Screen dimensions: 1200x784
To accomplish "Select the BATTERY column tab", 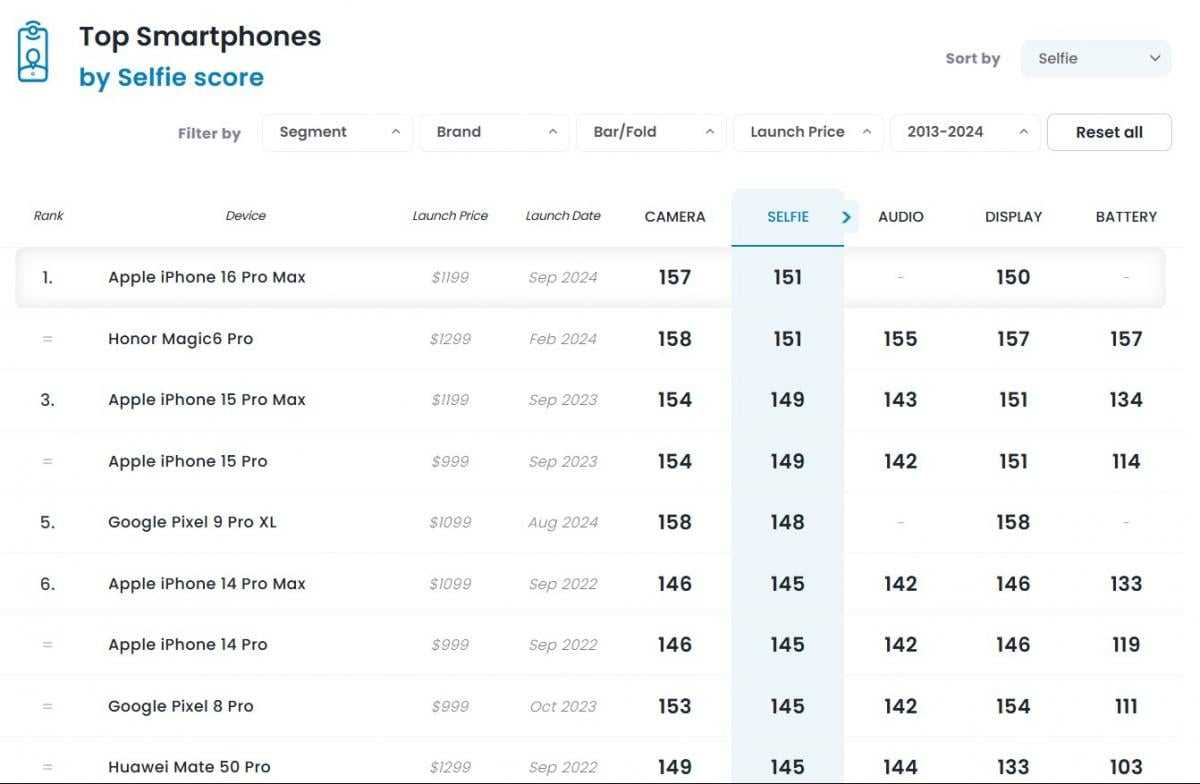I will (1126, 216).
